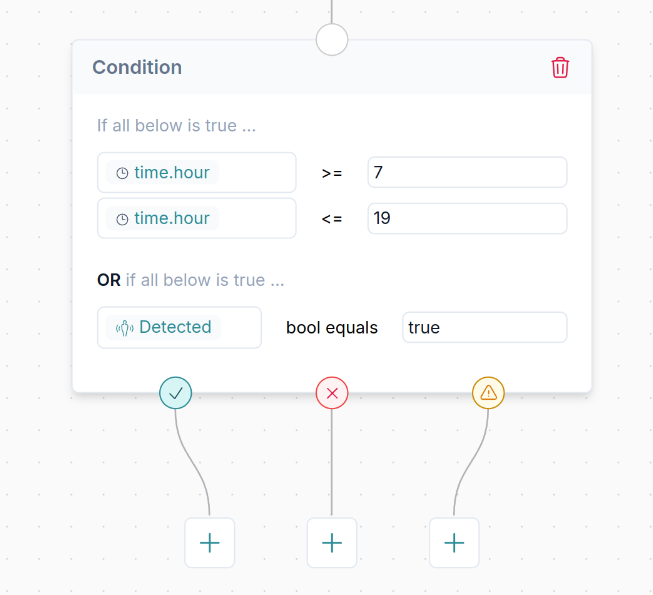Viewport: 653px width, 595px height.
Task: Click the clock icon in first time.hour row
Action: [x=122, y=173]
